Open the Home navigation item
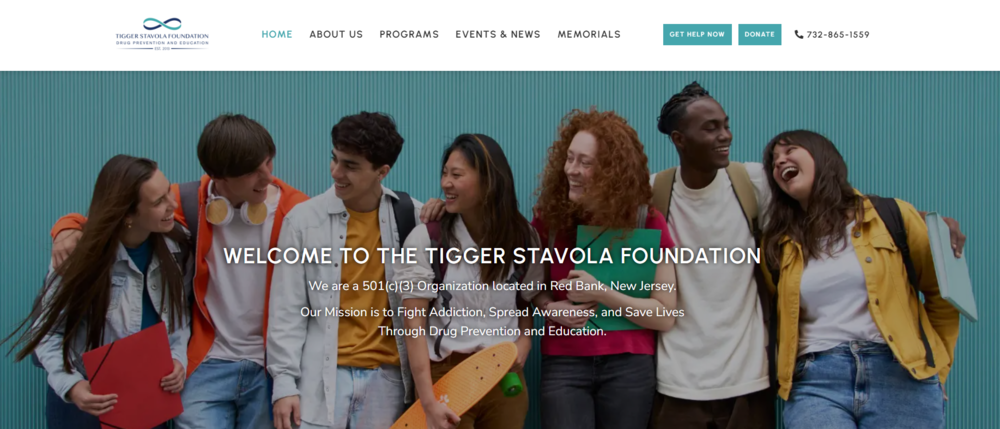This screenshot has height=429, width=1000. (x=277, y=34)
